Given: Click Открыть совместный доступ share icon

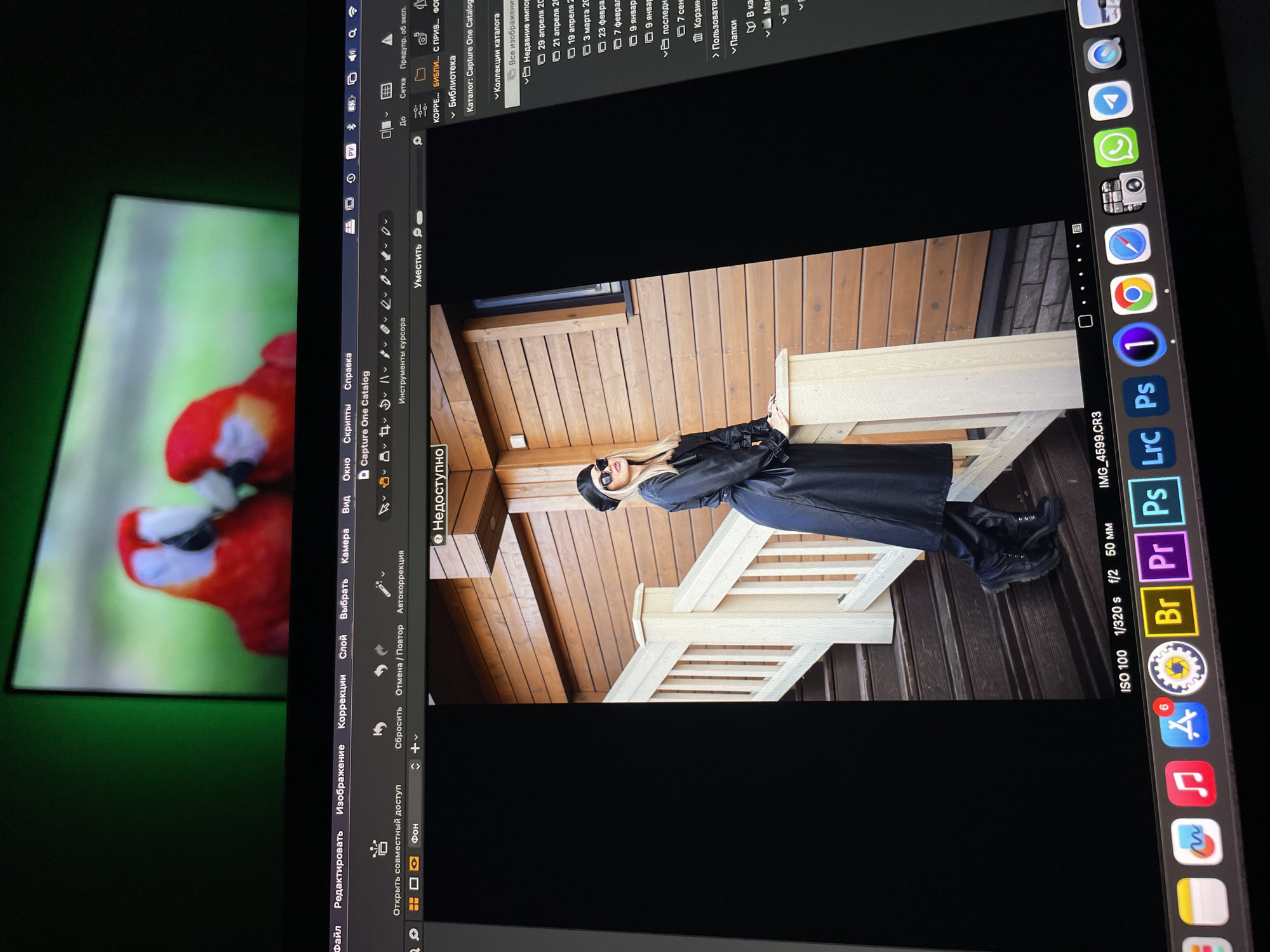Looking at the screenshot, I should click(379, 847).
